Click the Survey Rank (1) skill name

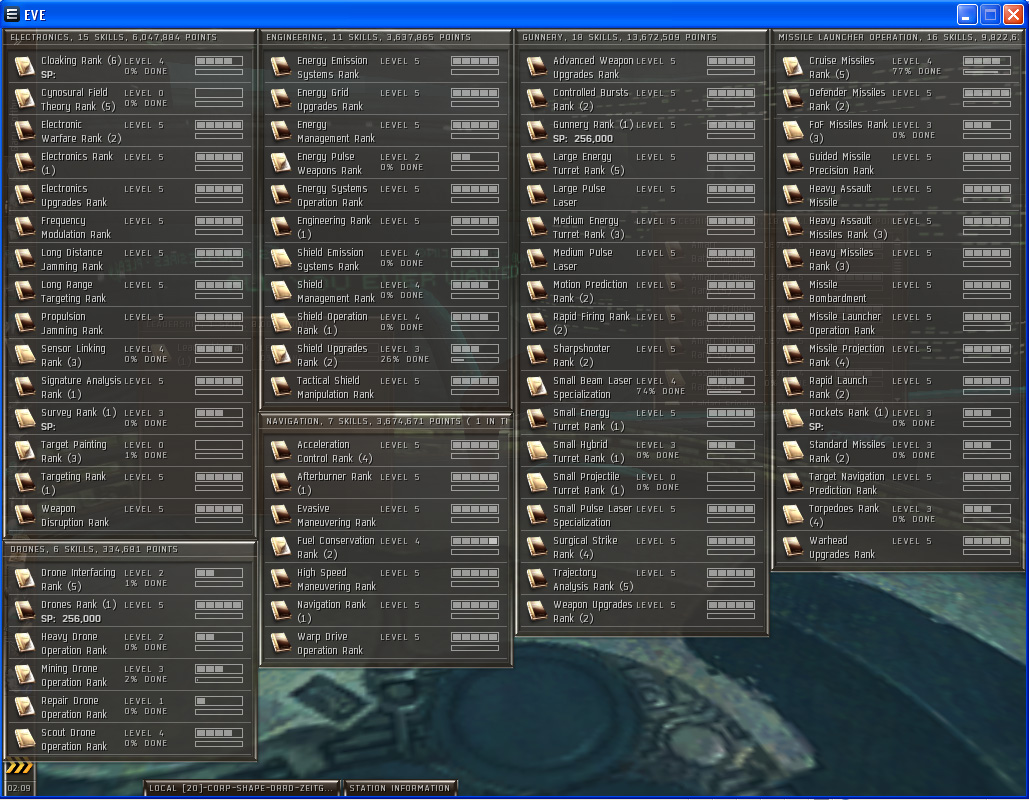[78, 413]
